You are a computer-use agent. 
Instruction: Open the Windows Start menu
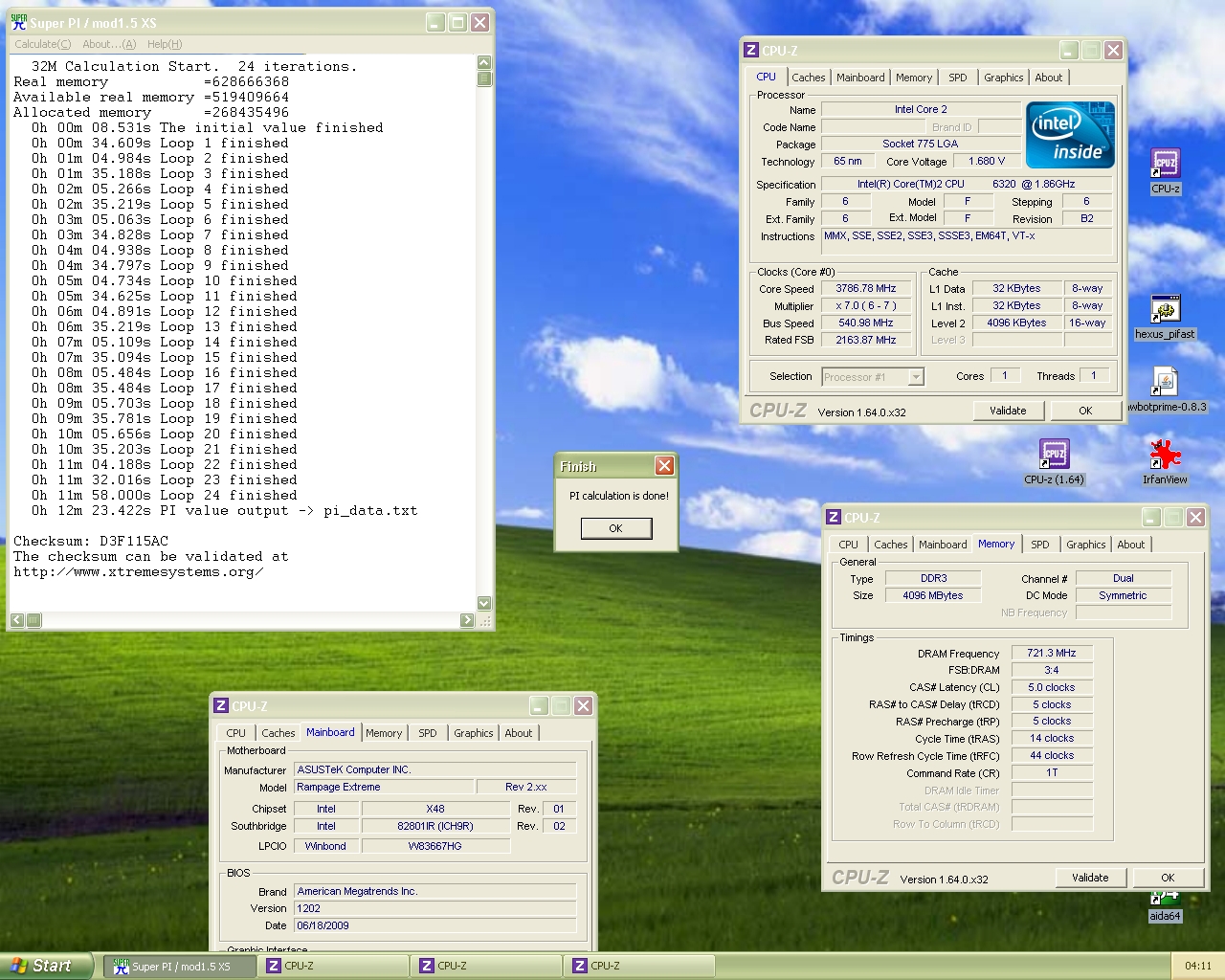(x=47, y=966)
